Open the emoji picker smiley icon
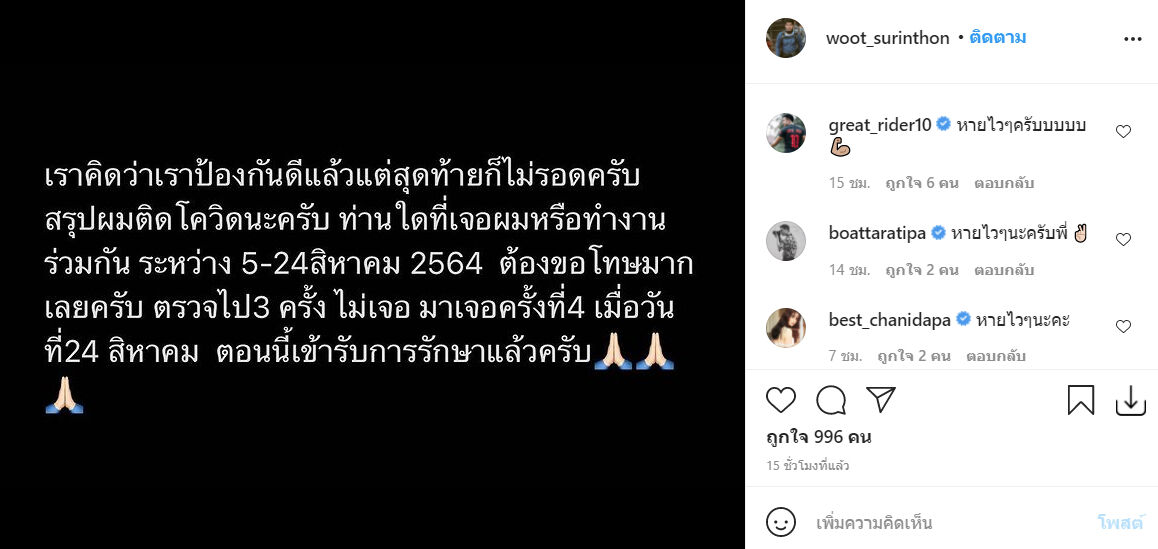This screenshot has width=1158, height=549. coord(781,523)
